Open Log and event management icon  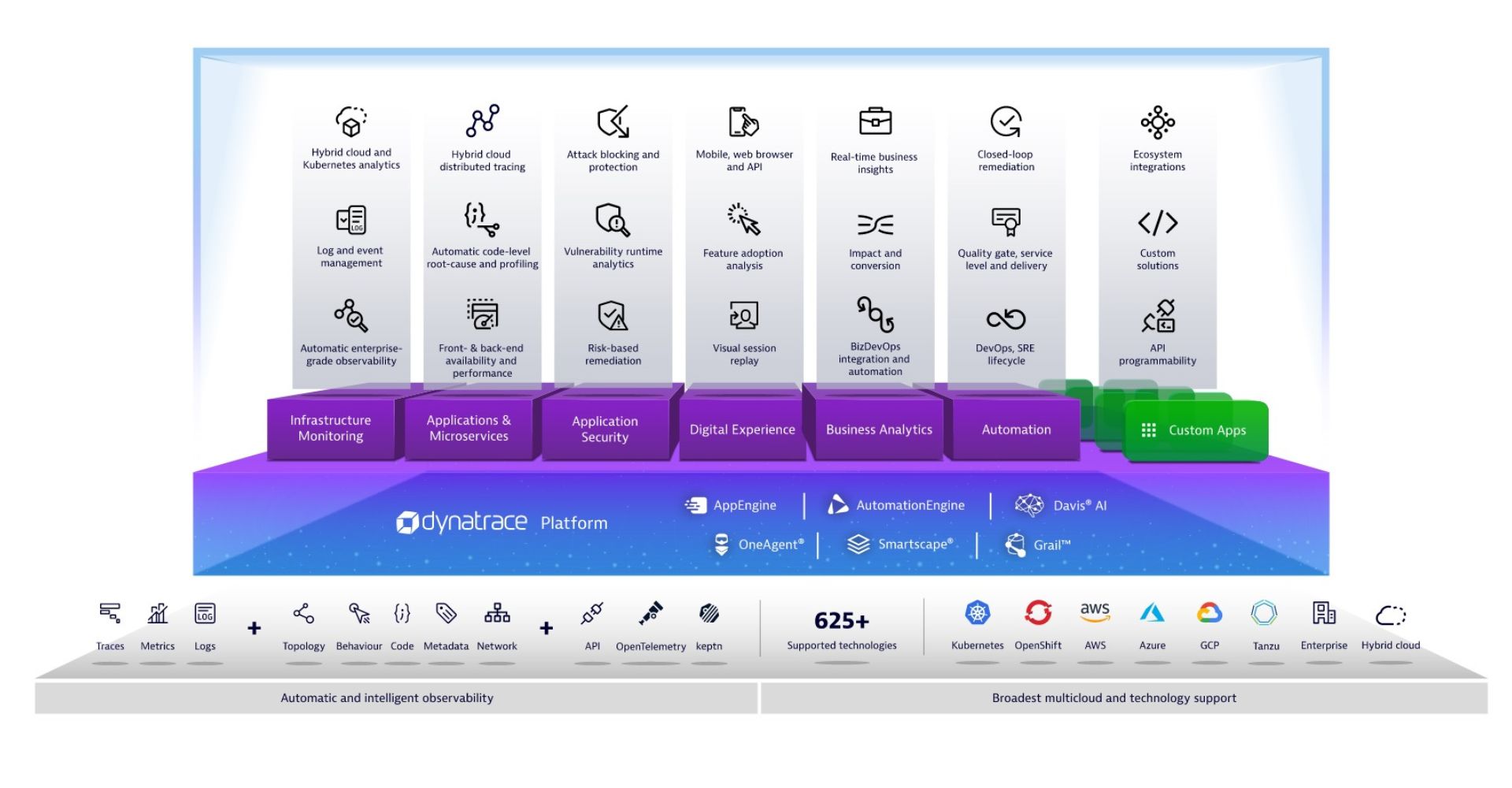350,221
